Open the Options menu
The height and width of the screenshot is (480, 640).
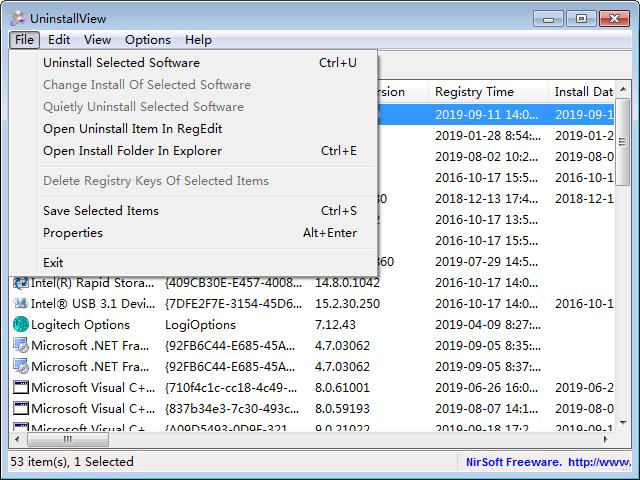(148, 40)
